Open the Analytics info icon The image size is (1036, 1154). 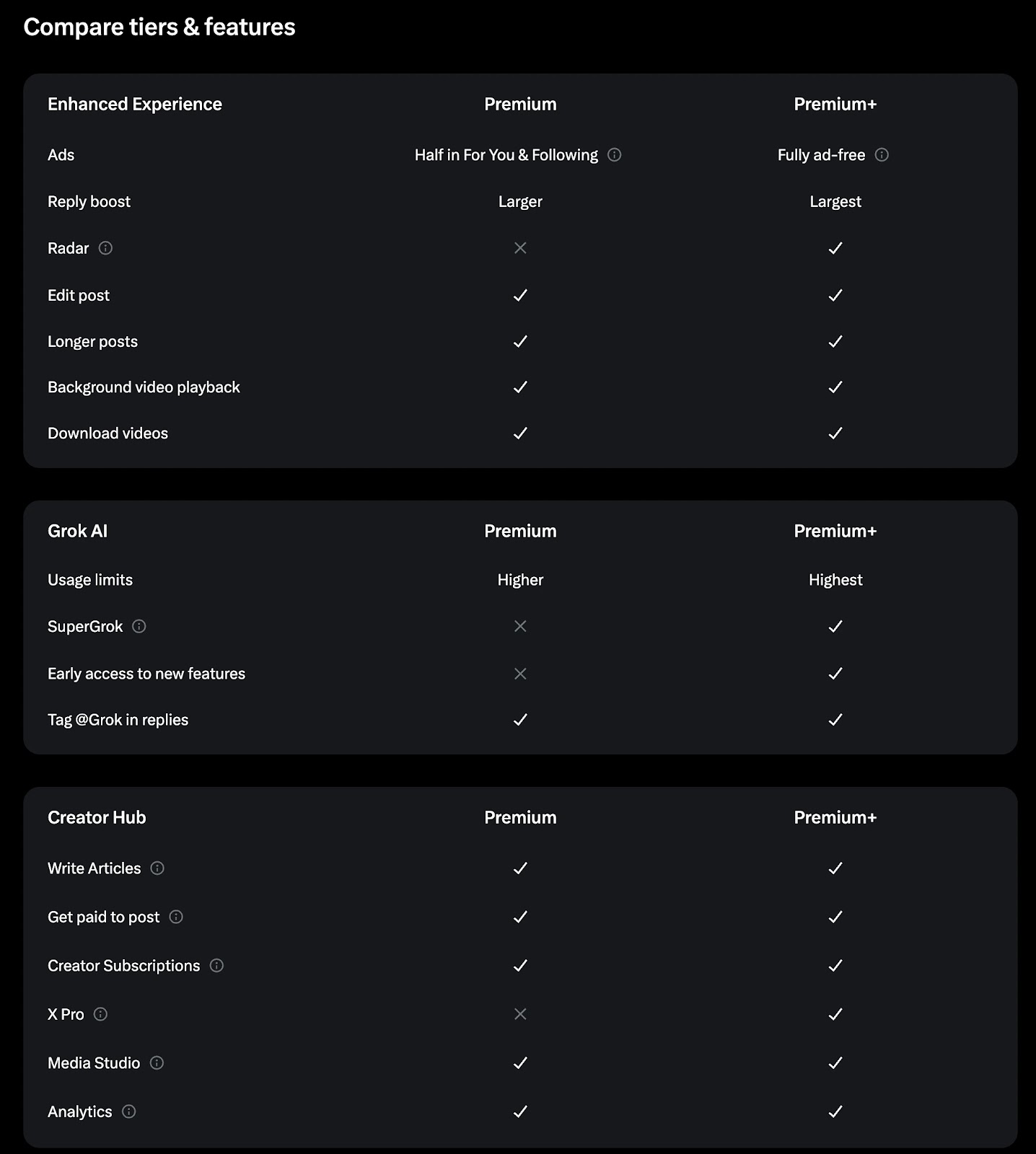(129, 1111)
